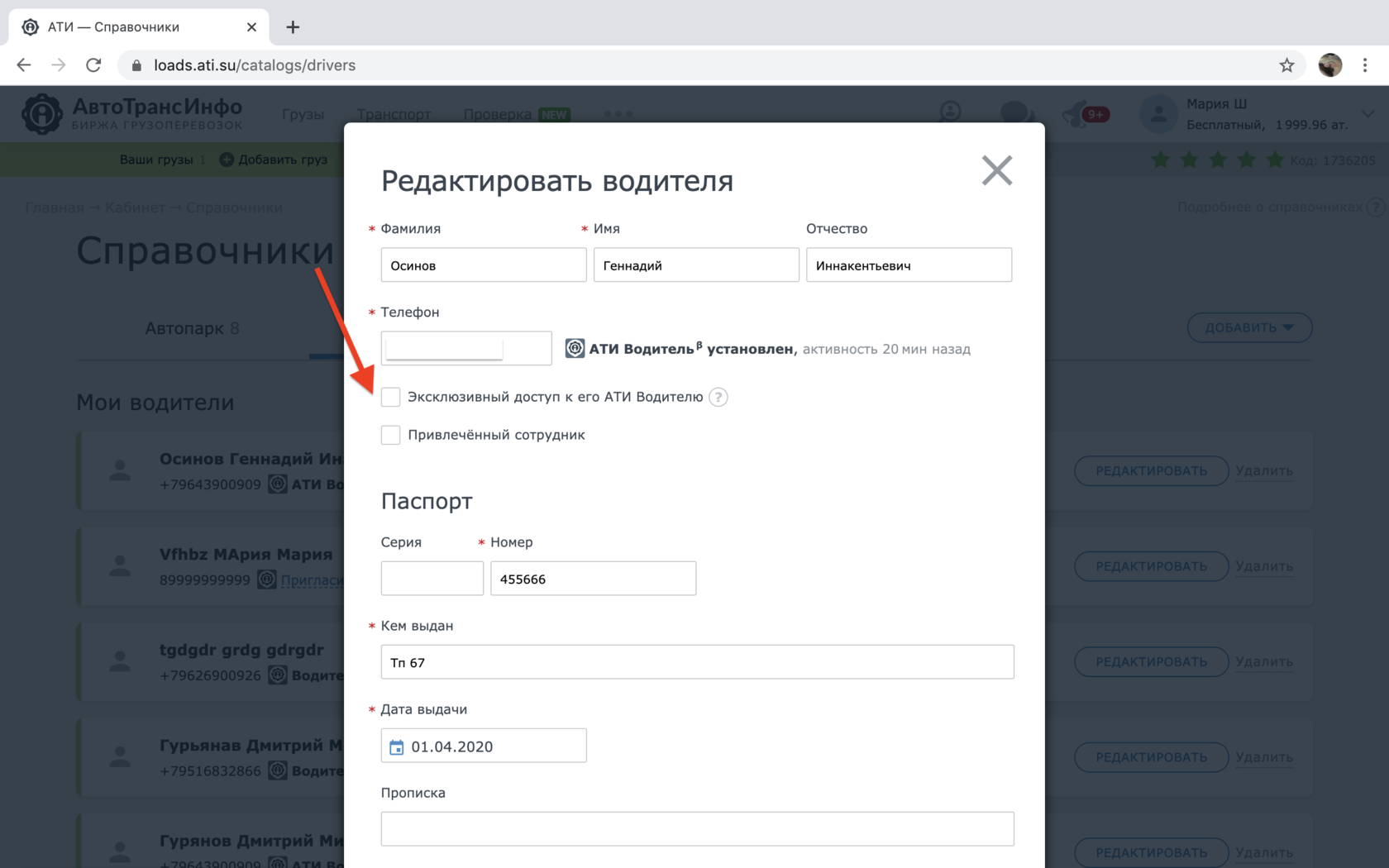Open Подробнее о справочниках link
Viewport: 1389px width, 868px height.
point(1270,207)
